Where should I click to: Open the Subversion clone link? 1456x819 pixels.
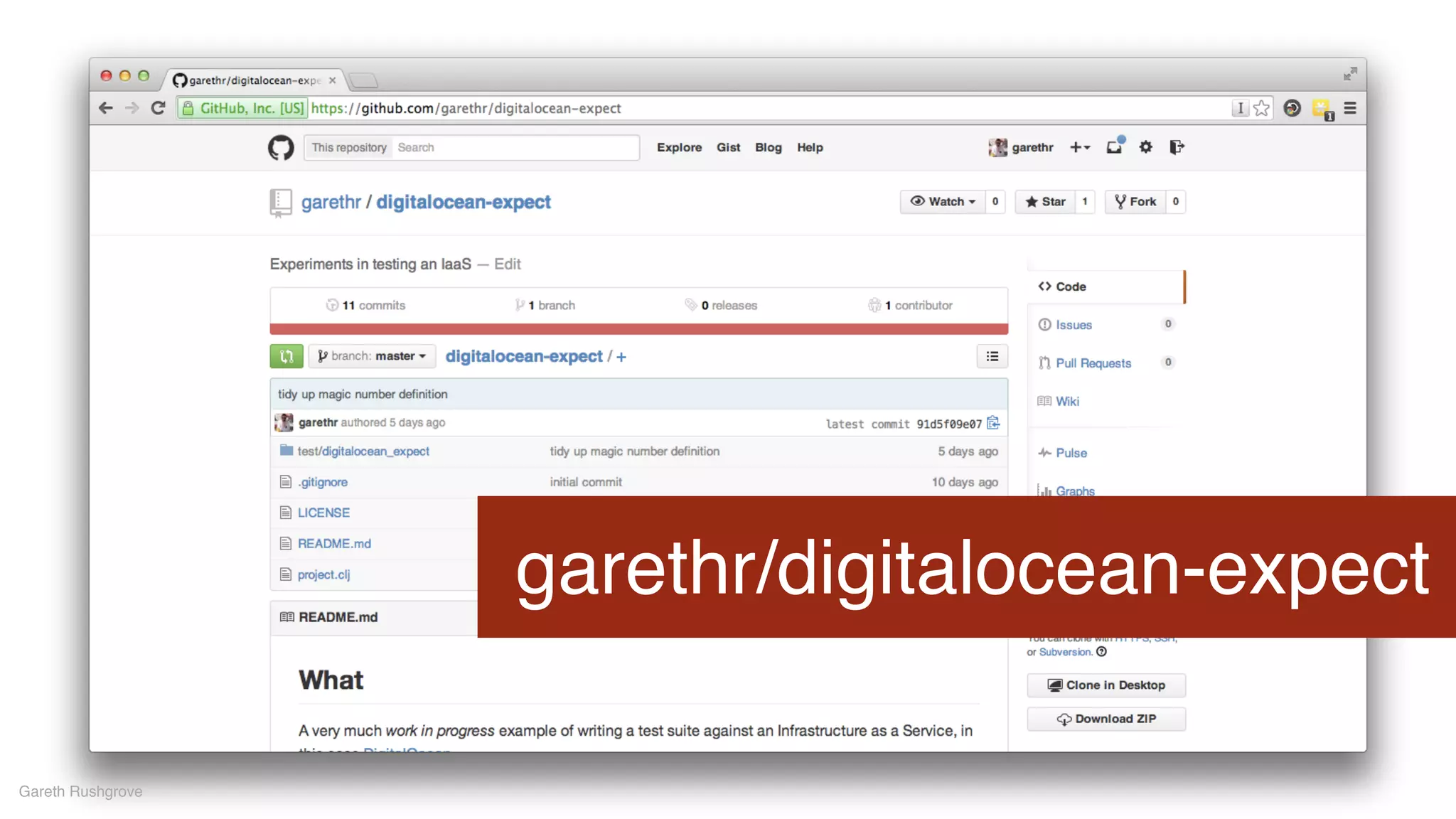[x=1065, y=652]
